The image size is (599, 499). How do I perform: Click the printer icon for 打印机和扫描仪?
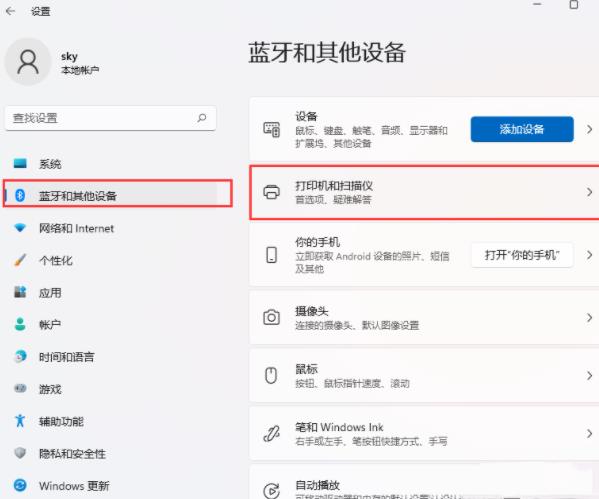click(x=272, y=192)
